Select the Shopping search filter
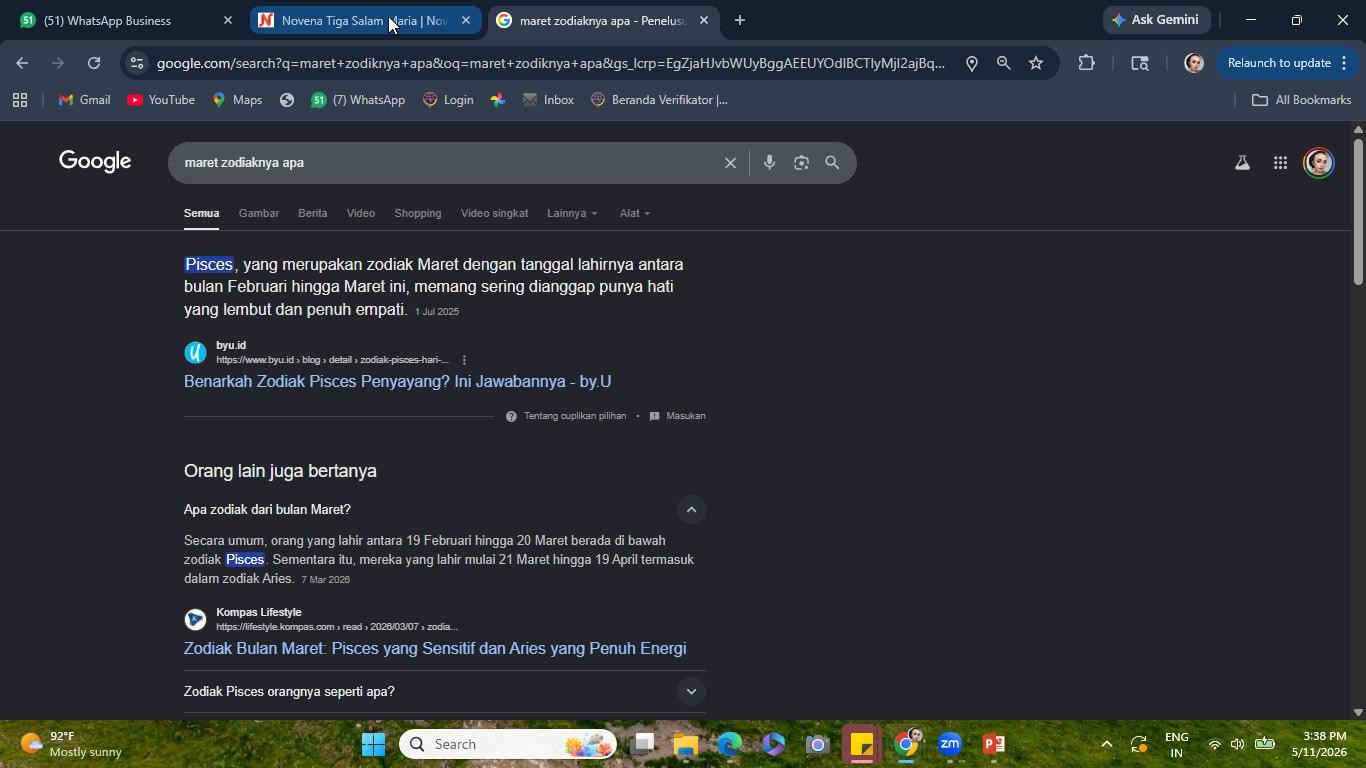This screenshot has width=1366, height=768. (x=418, y=213)
